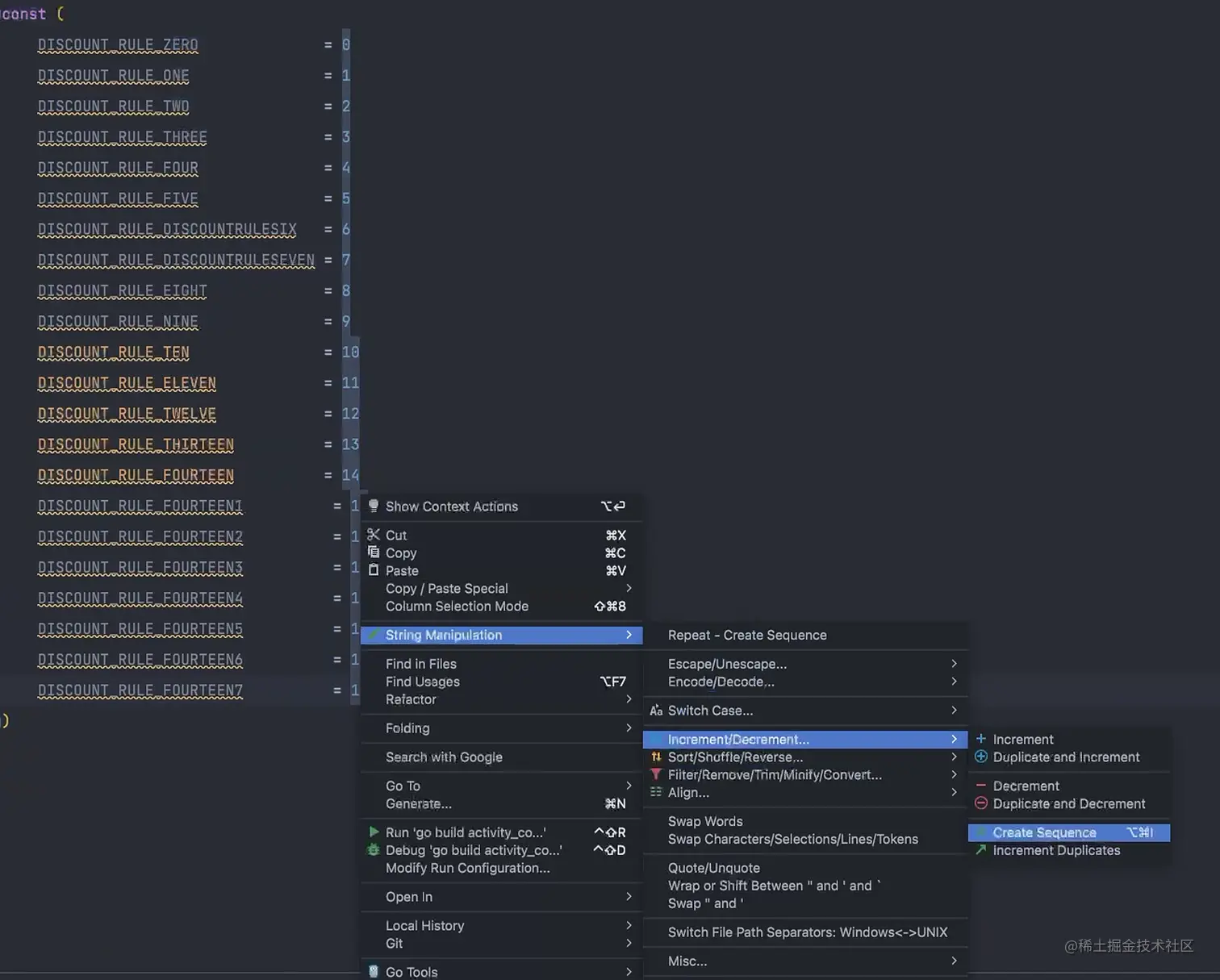Expand the Git submenu chevron
This screenshot has height=980, width=1220.
629,944
